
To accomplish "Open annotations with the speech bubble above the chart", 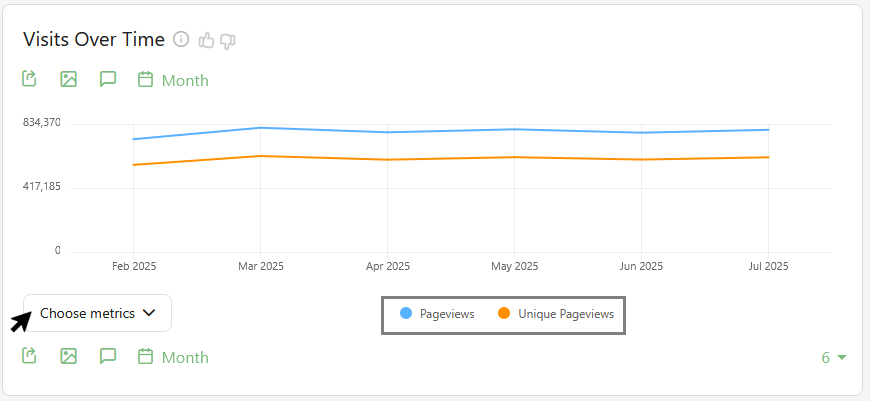I will pos(108,79).
